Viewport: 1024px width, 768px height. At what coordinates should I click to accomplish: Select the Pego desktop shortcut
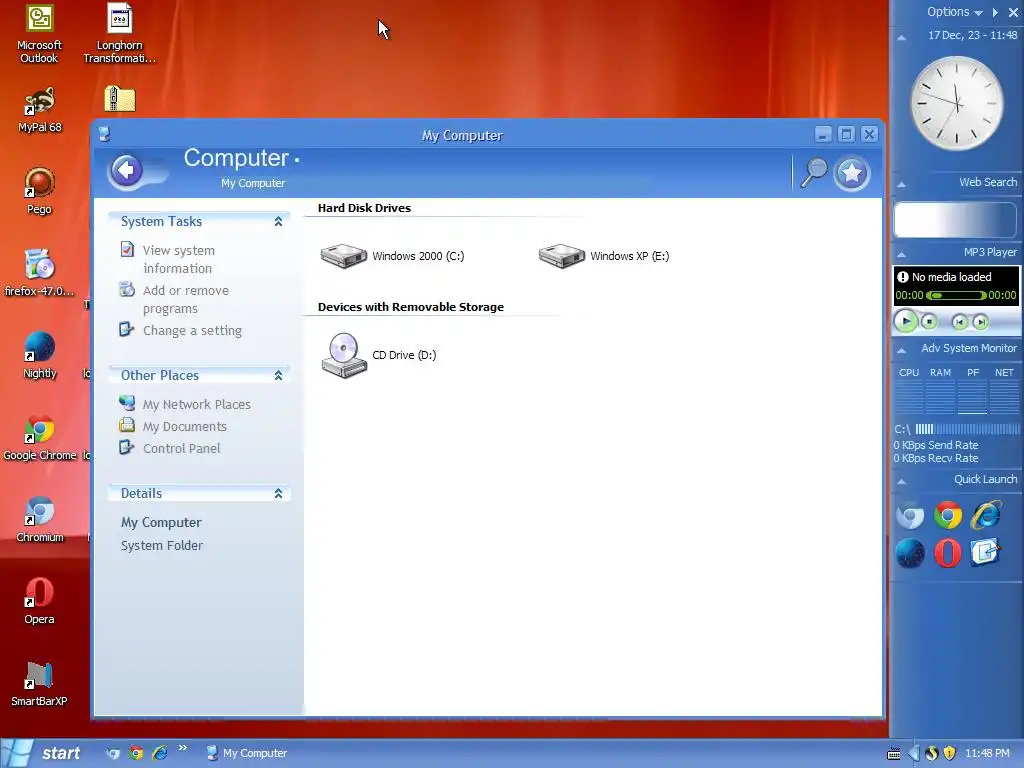pyautogui.click(x=39, y=191)
